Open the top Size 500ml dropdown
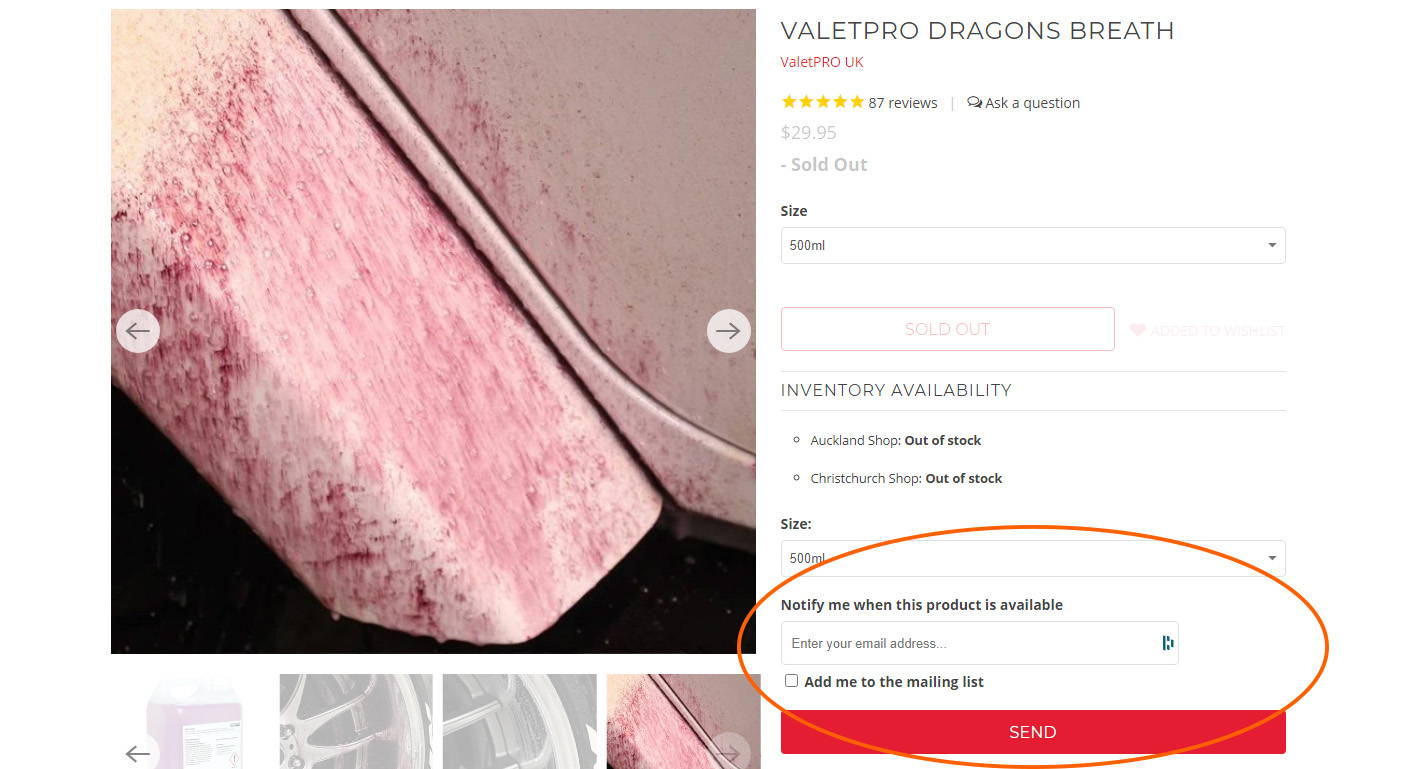The image size is (1404, 769). point(1033,245)
